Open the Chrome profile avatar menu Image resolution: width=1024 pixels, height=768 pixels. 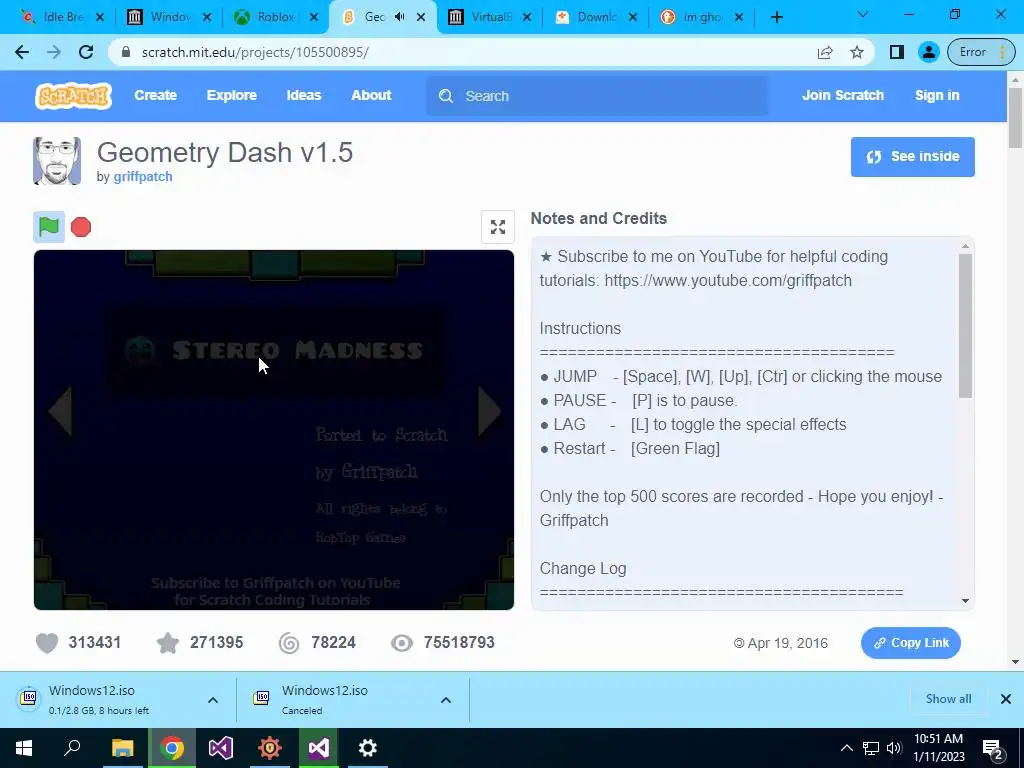928,52
